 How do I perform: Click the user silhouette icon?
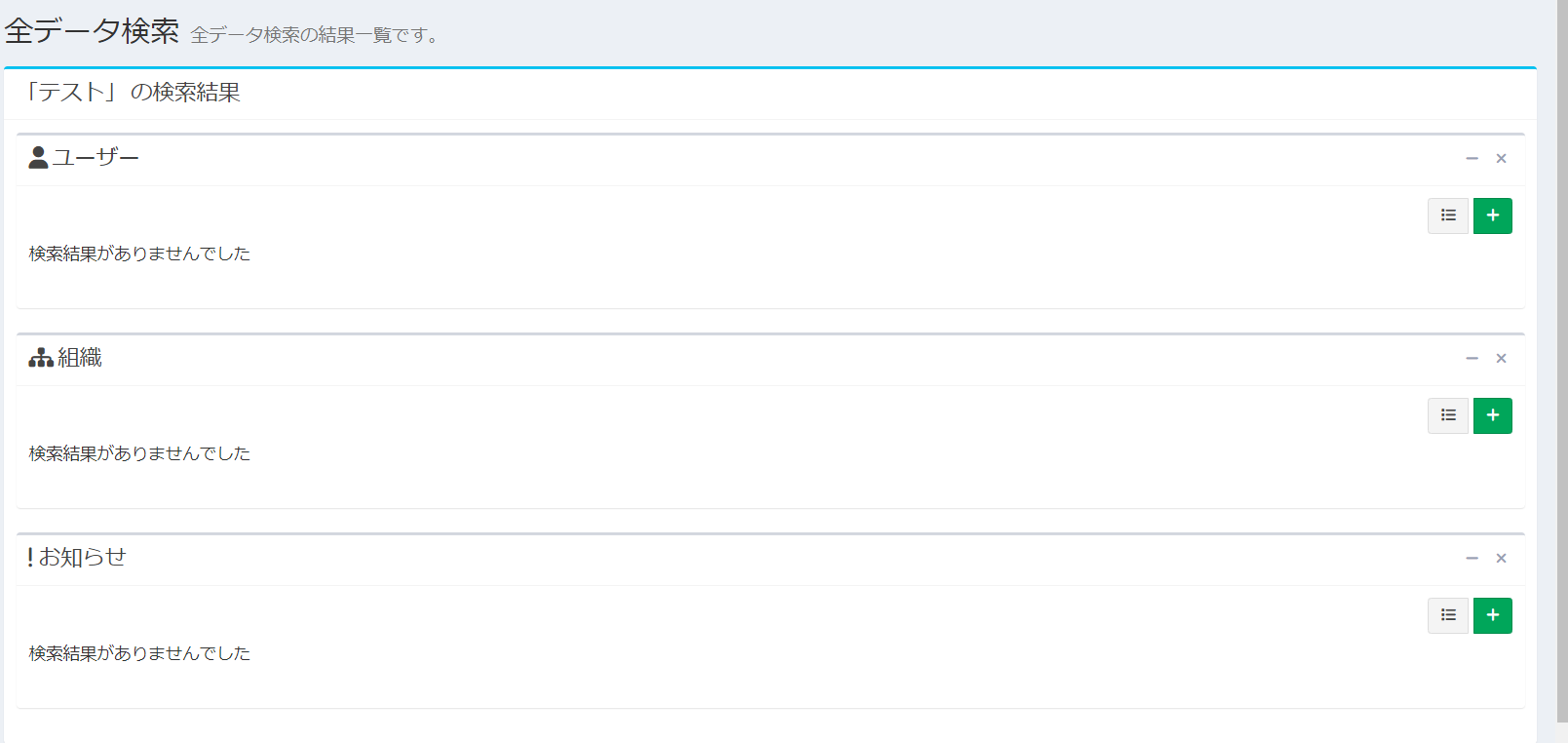pos(38,158)
